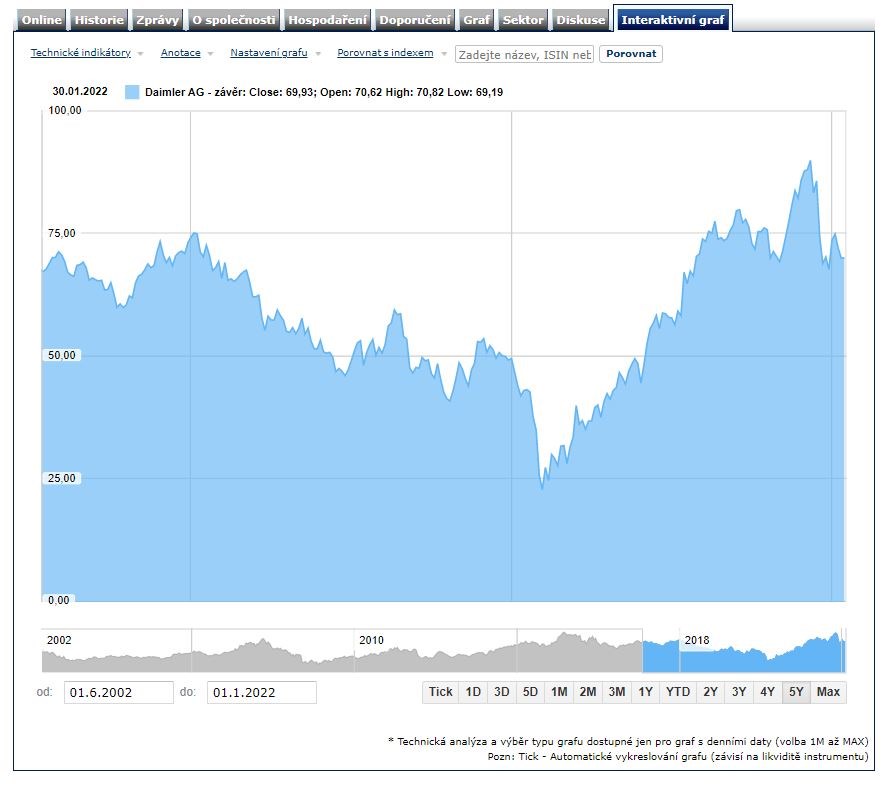The width and height of the screenshot is (887, 785).
Task: Go to the Zprávy tab
Action: click(x=157, y=20)
